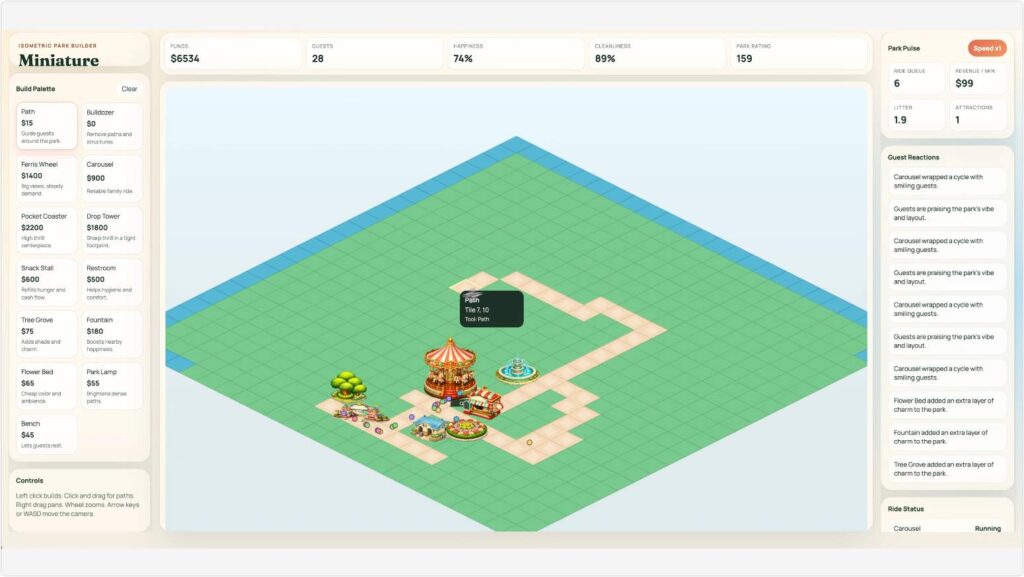Select the top guest reaction about Carousel
This screenshot has height=577, width=1024.
pos(946,181)
